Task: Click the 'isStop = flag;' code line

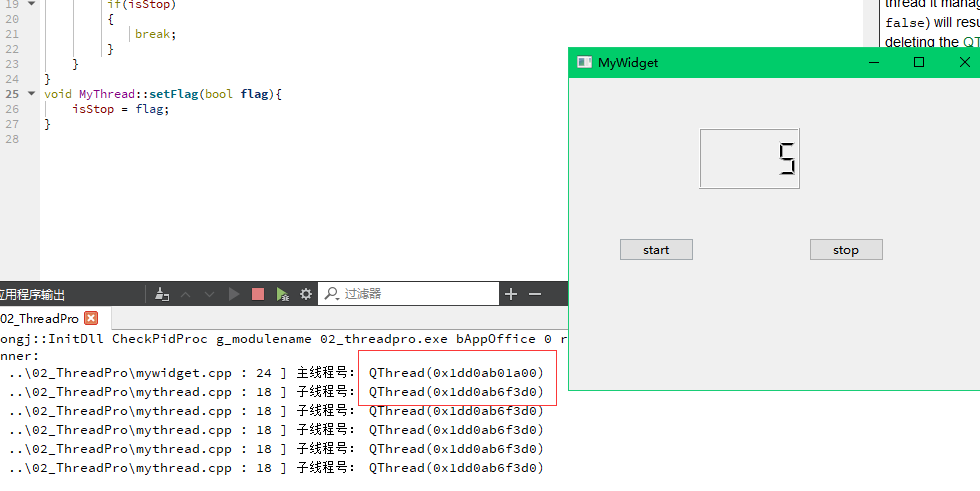Action: point(121,109)
